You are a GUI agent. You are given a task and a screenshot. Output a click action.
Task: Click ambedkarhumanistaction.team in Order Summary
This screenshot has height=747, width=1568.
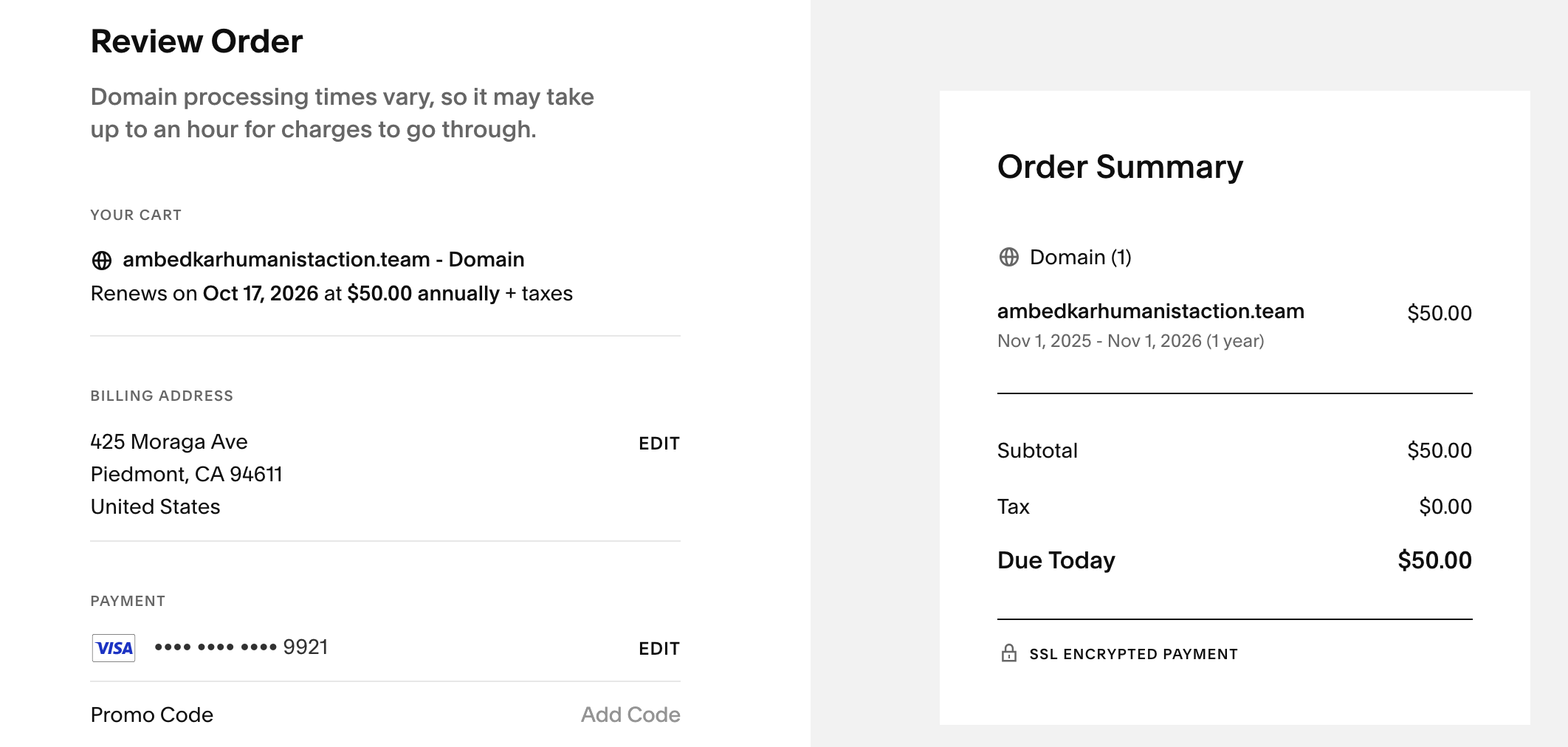(x=1150, y=311)
